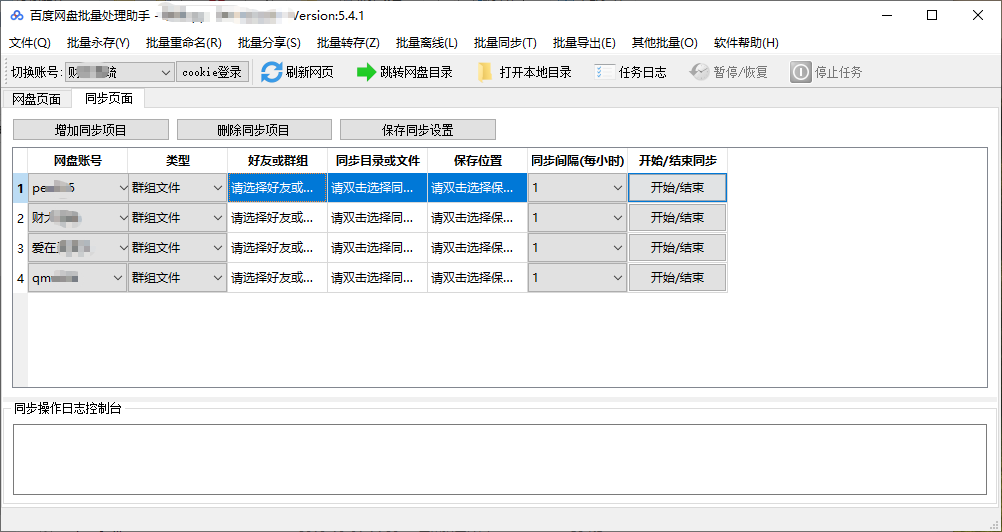Open row 2 同步间隔 dropdown

[578, 218]
